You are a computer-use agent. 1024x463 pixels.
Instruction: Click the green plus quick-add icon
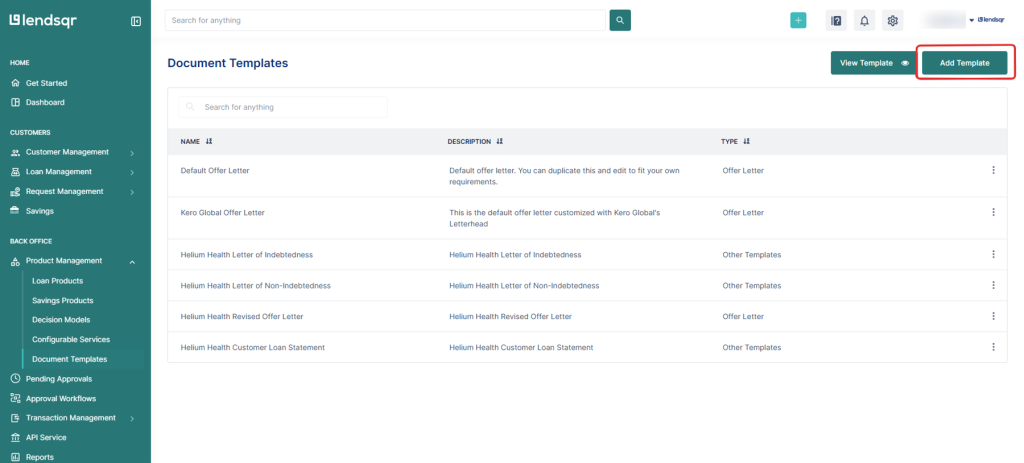pos(798,20)
